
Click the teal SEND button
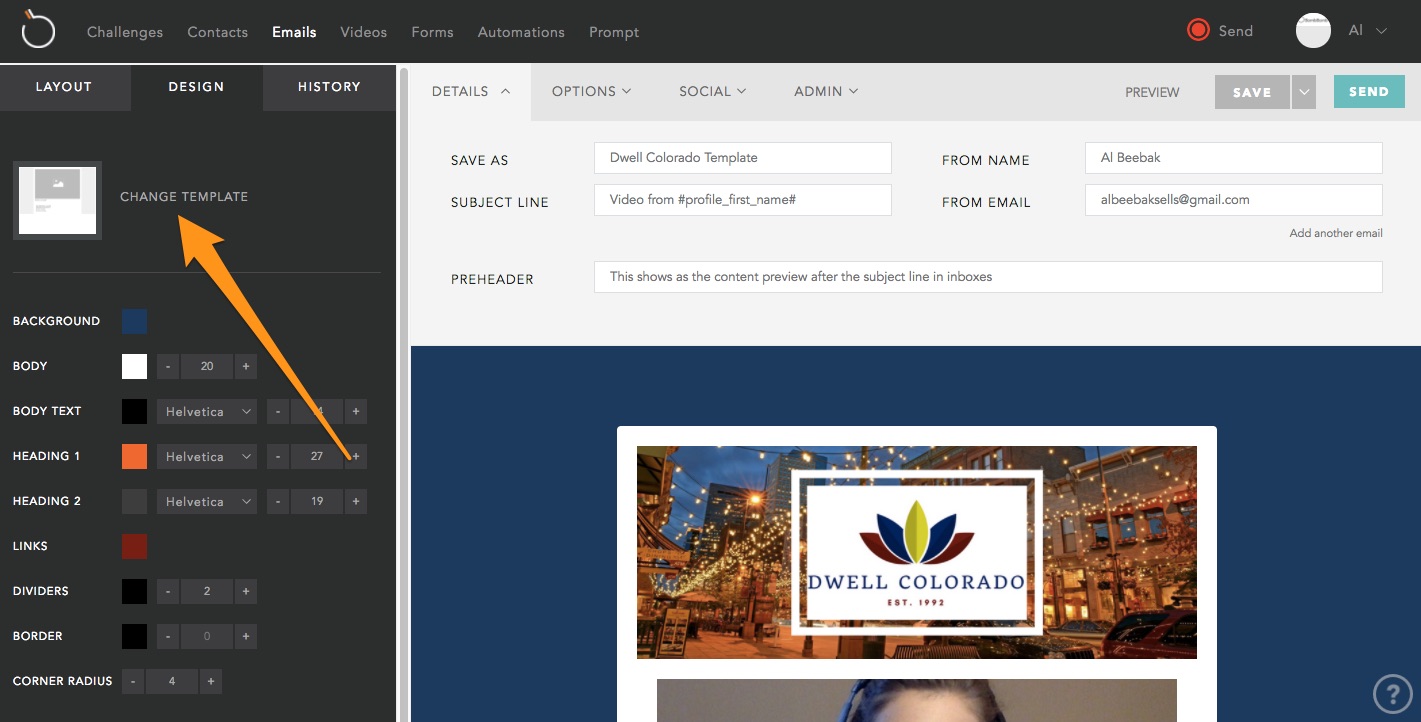(x=1369, y=92)
